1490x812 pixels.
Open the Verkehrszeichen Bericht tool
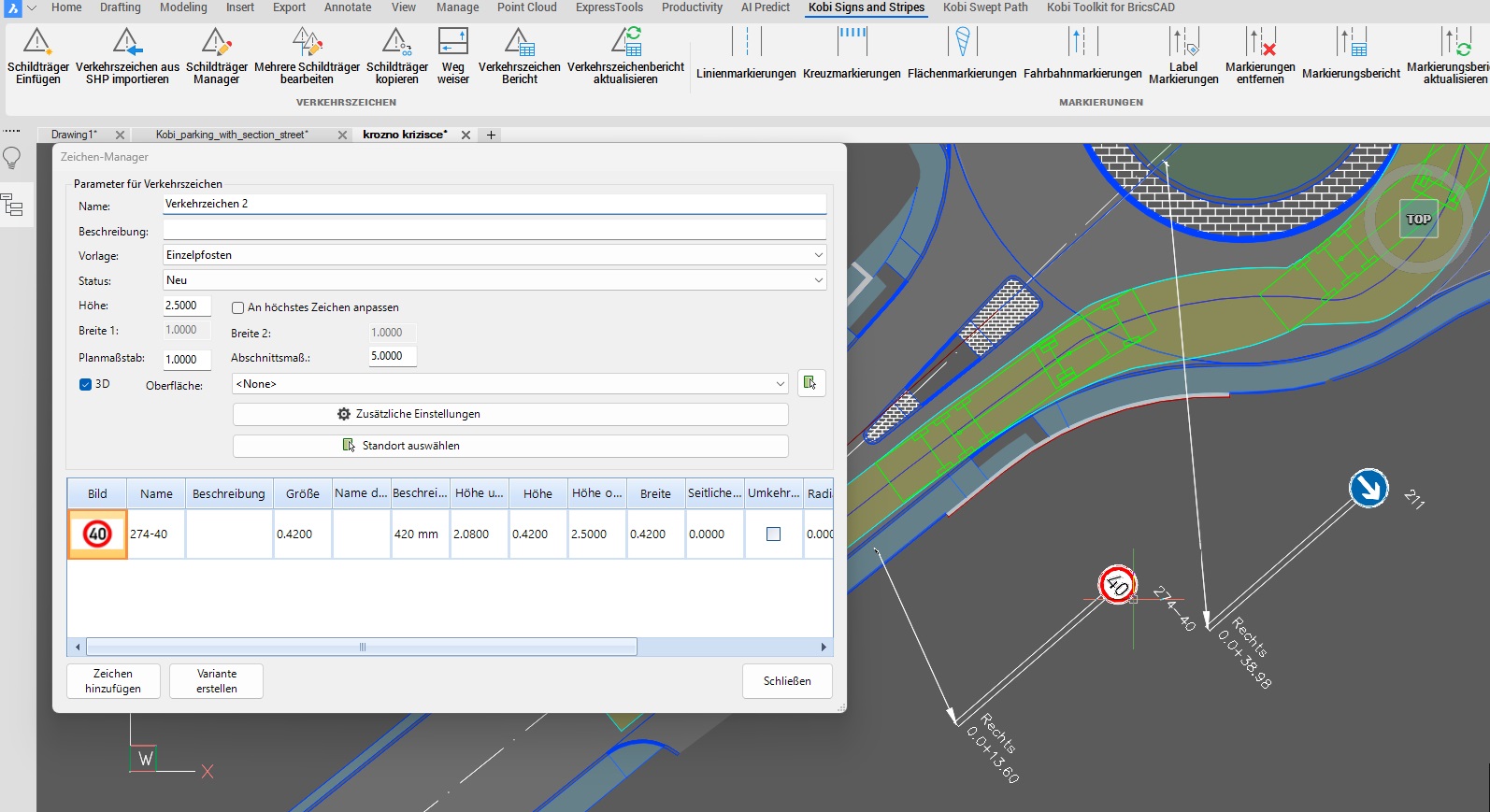coord(520,55)
